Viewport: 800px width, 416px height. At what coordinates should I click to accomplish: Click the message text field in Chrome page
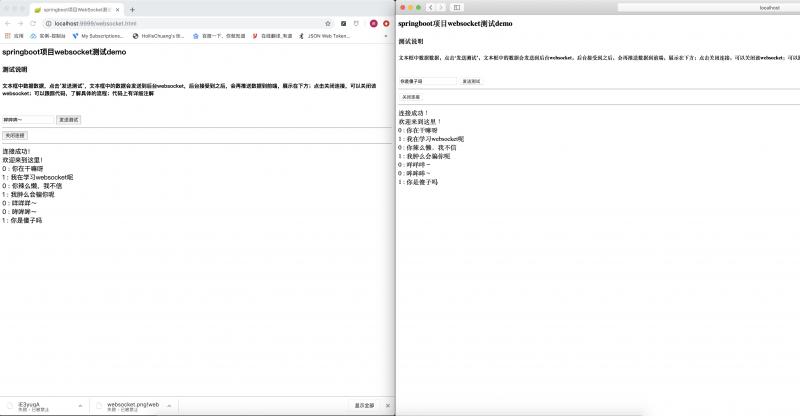28,120
